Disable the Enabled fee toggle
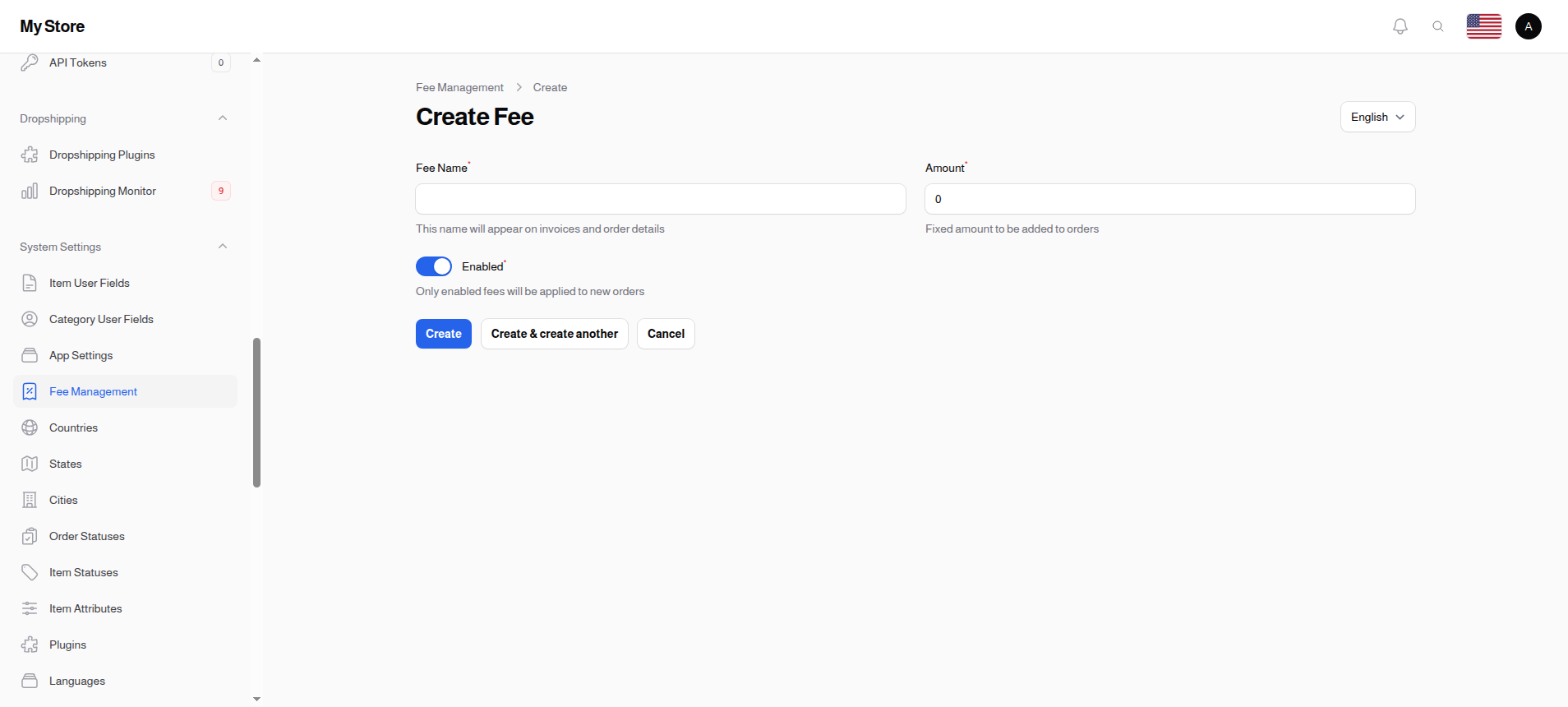 [x=433, y=266]
